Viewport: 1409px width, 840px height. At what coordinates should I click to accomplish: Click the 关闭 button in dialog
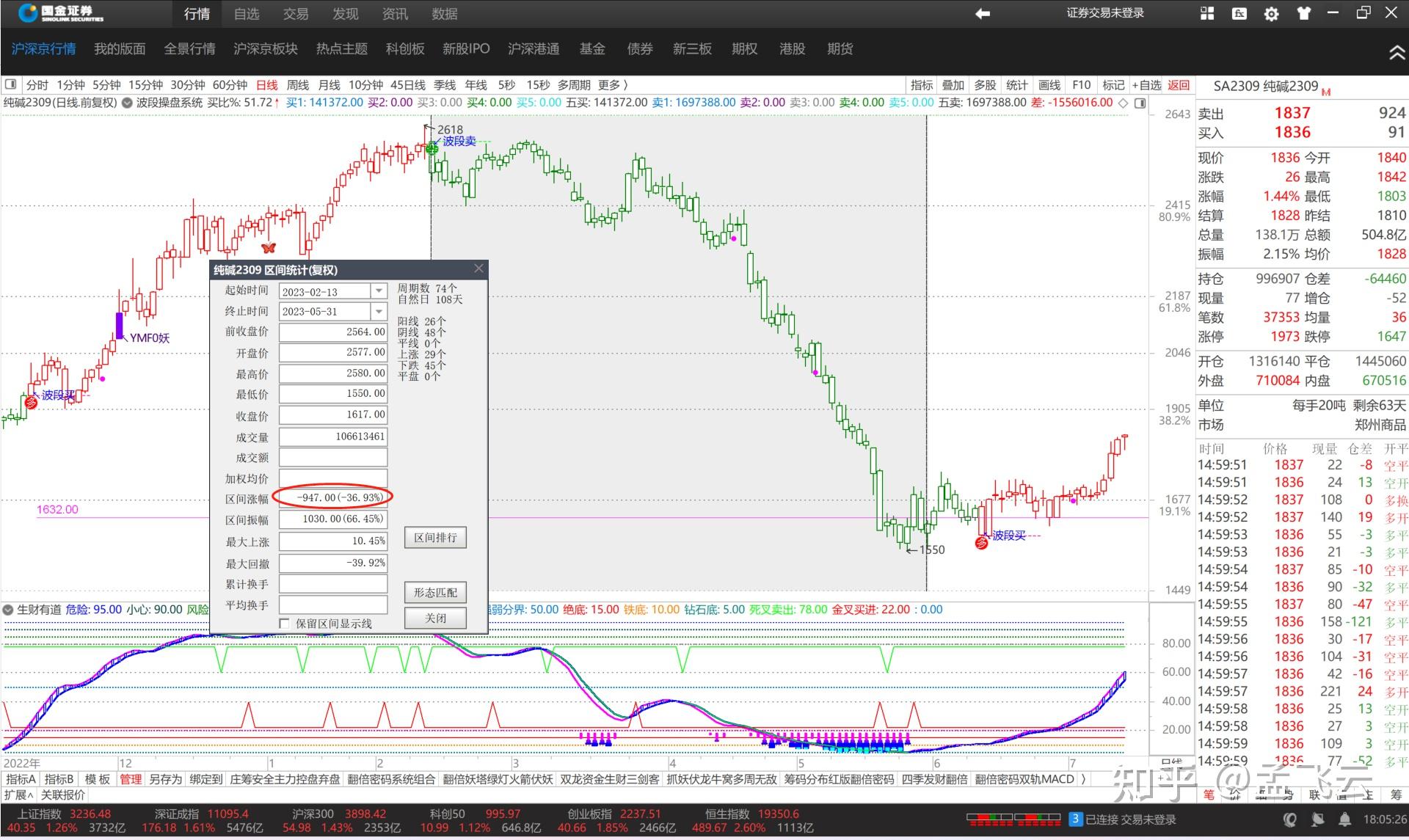click(x=435, y=618)
